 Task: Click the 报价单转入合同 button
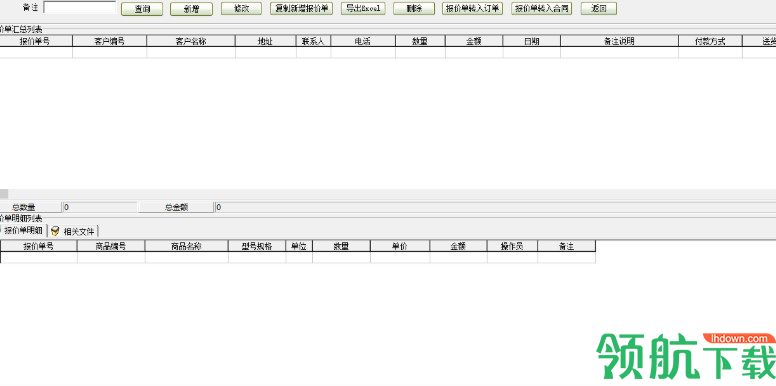[542, 8]
